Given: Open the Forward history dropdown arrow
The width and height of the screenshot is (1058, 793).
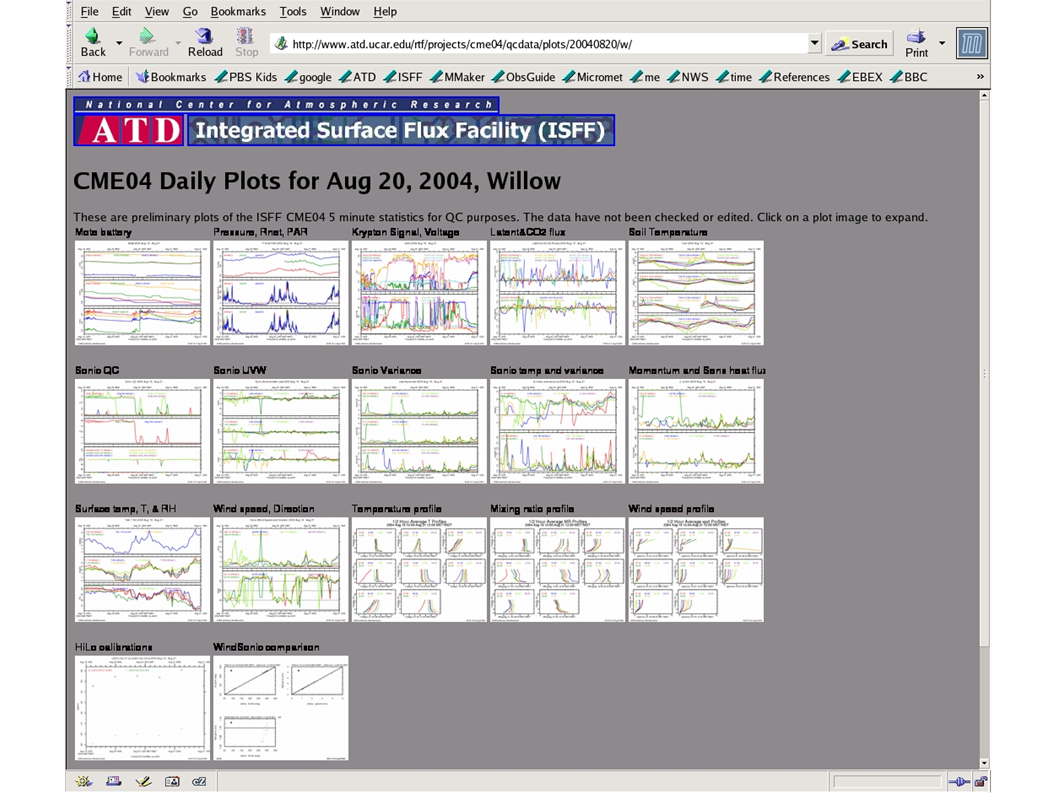Looking at the screenshot, I should (x=179, y=43).
